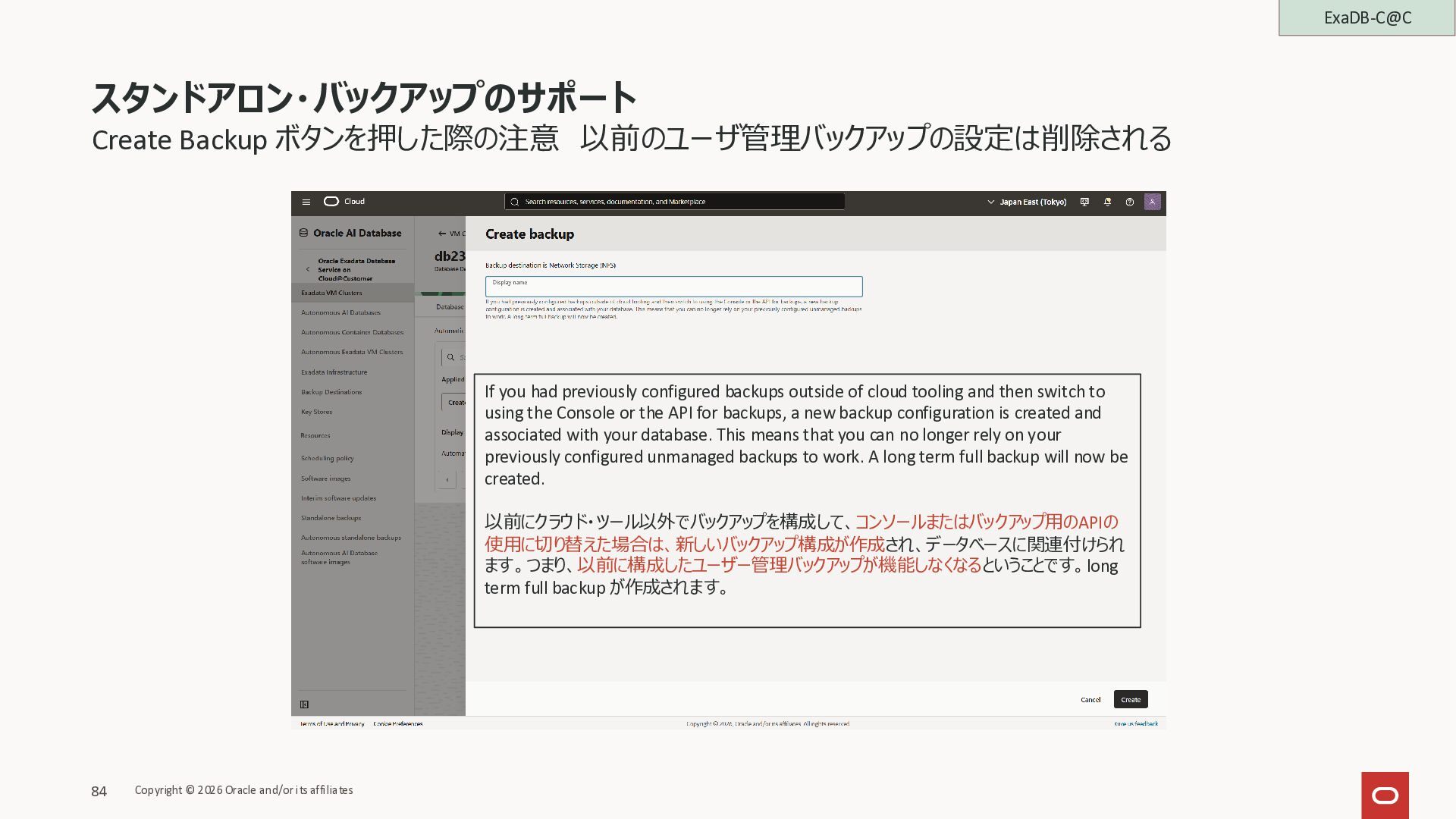Open Backup Destinations sidebar item

tap(331, 392)
